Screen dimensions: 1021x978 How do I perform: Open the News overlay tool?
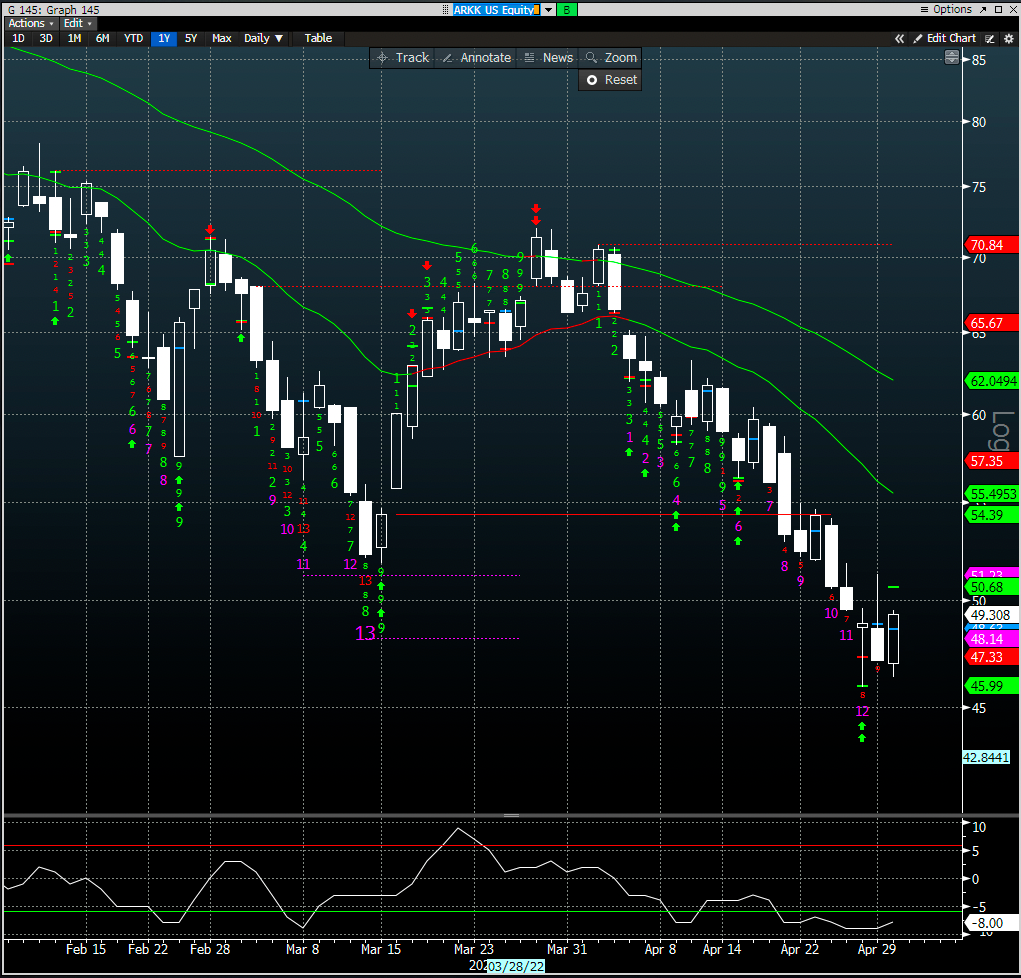[549, 58]
